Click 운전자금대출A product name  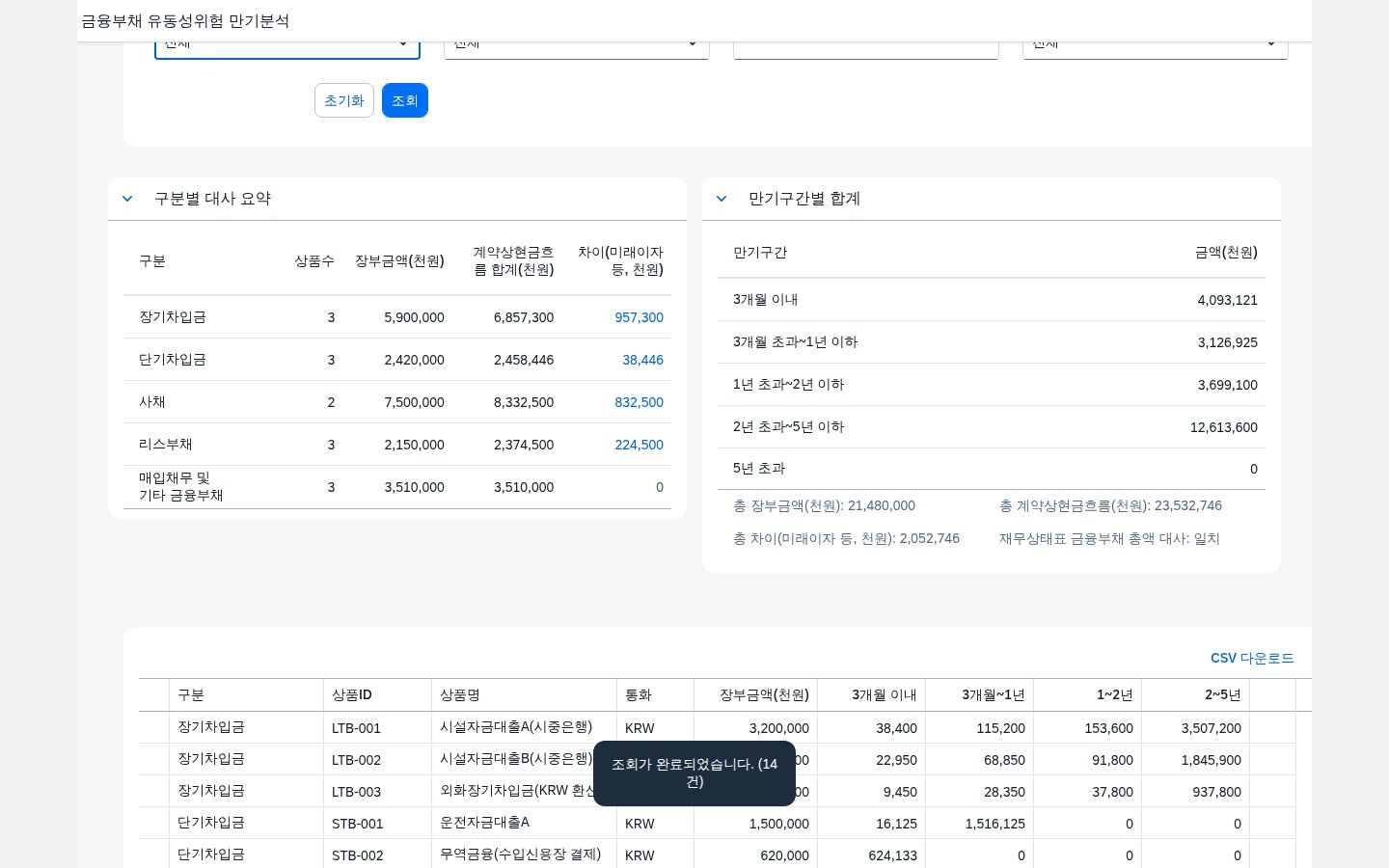coord(484,823)
